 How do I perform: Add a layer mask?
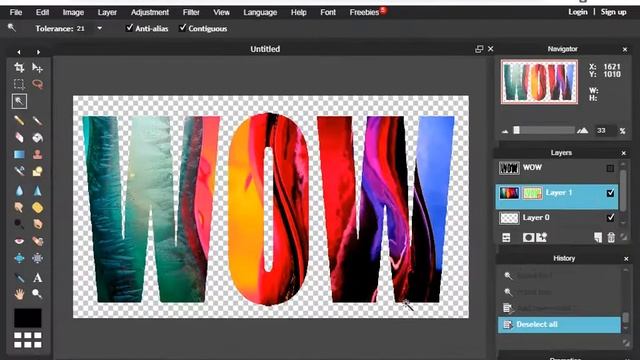(x=528, y=238)
